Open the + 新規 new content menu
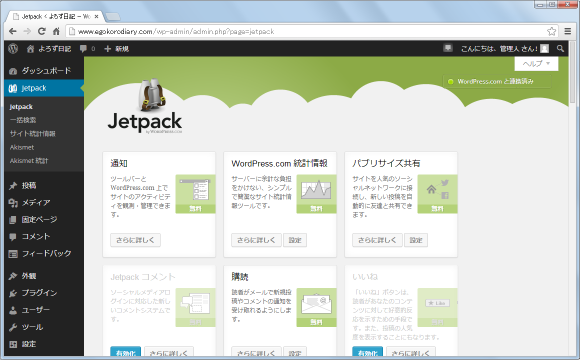Viewport: 580px width, 360px height. tap(117, 48)
